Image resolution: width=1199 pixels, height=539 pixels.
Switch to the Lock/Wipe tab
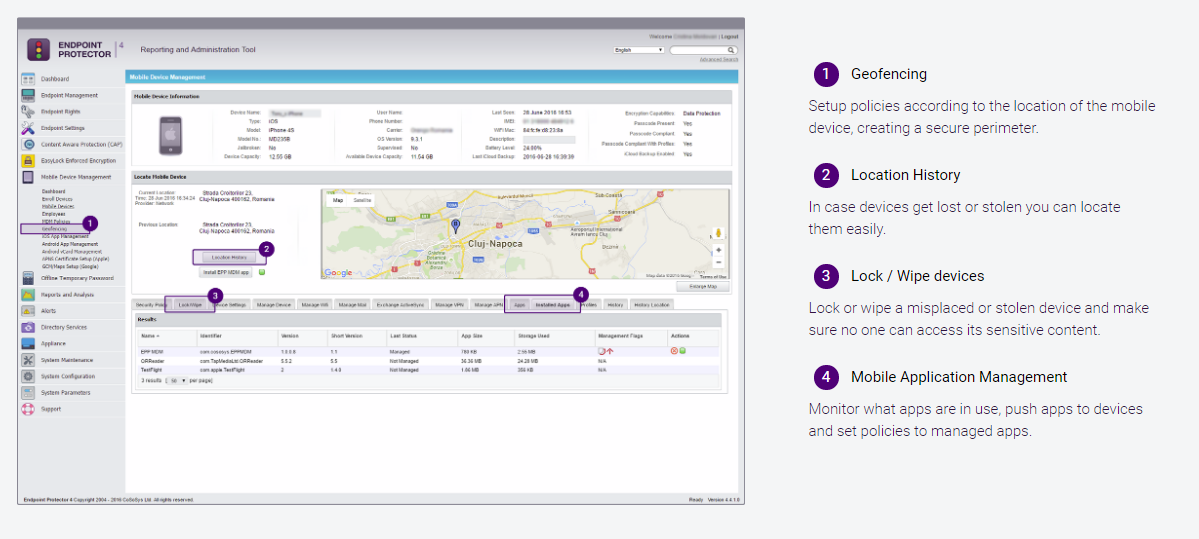pos(190,304)
